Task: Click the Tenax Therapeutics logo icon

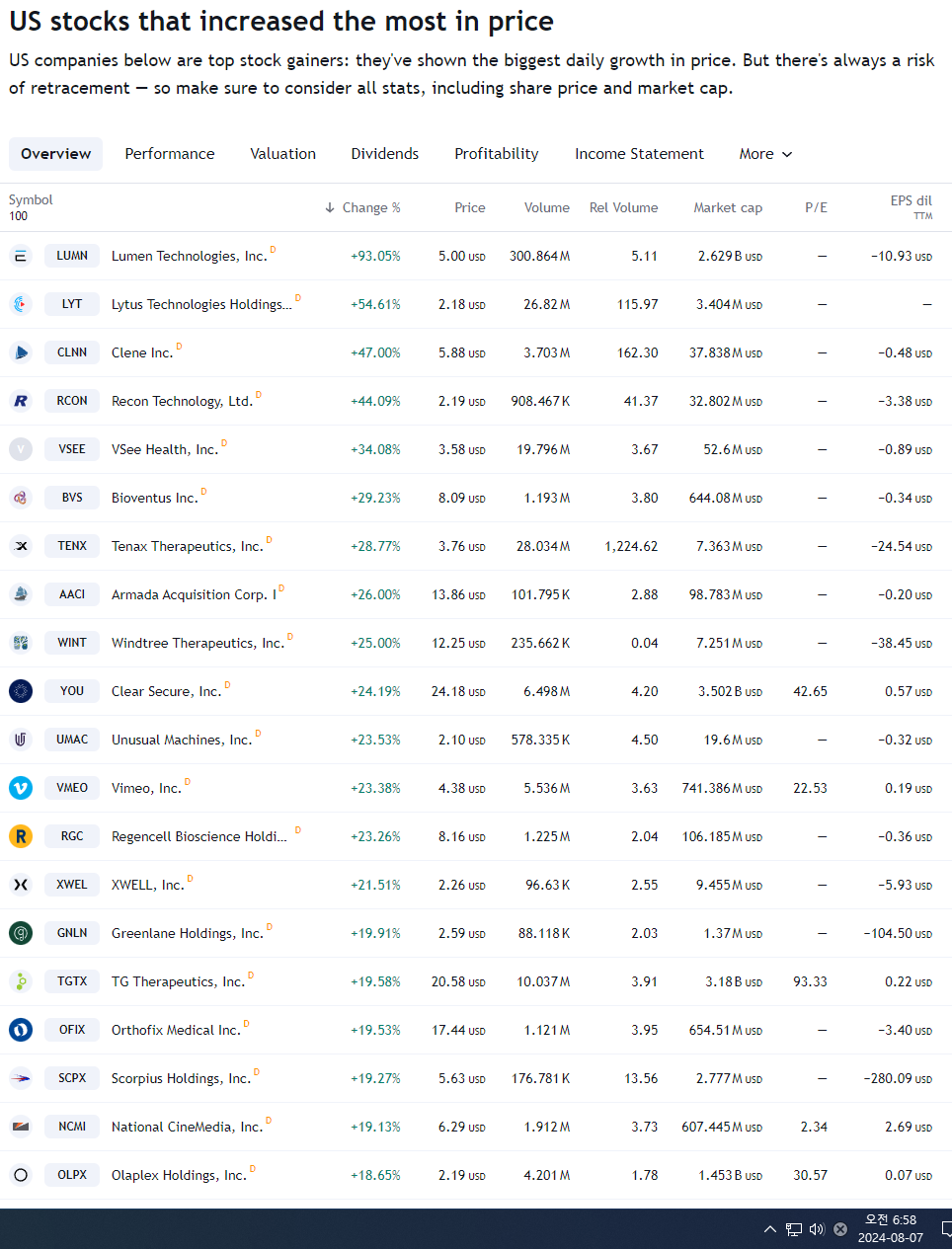Action: [x=21, y=546]
